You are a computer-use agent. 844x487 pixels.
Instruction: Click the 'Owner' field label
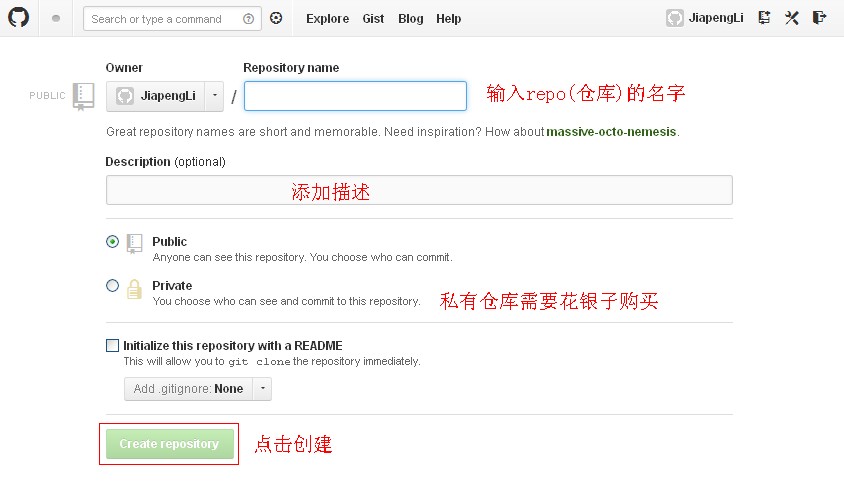(124, 68)
